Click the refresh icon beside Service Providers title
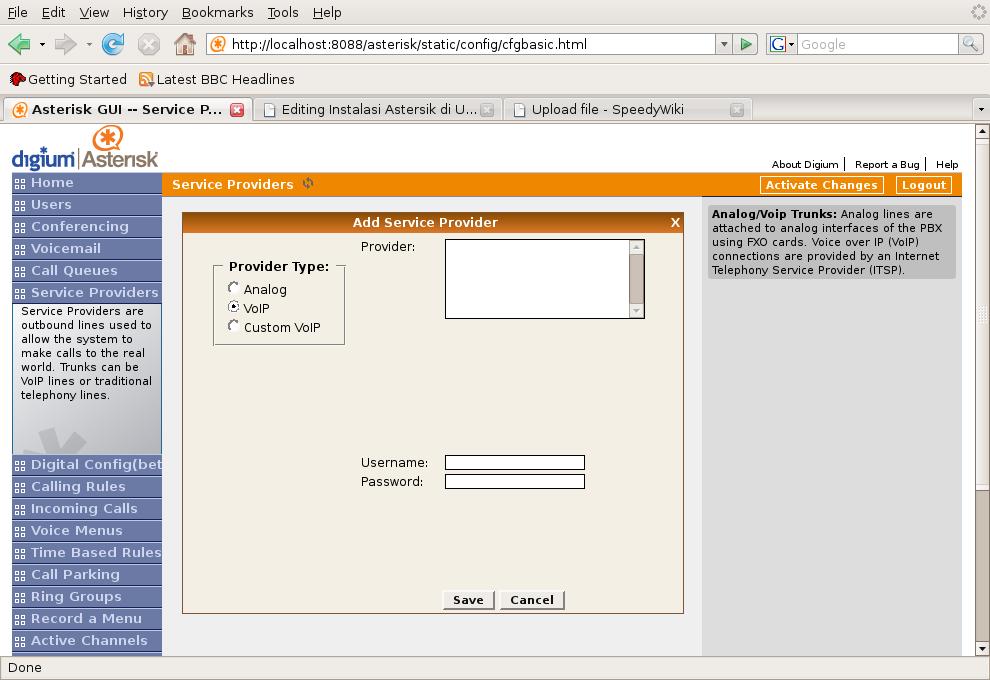 [x=308, y=184]
